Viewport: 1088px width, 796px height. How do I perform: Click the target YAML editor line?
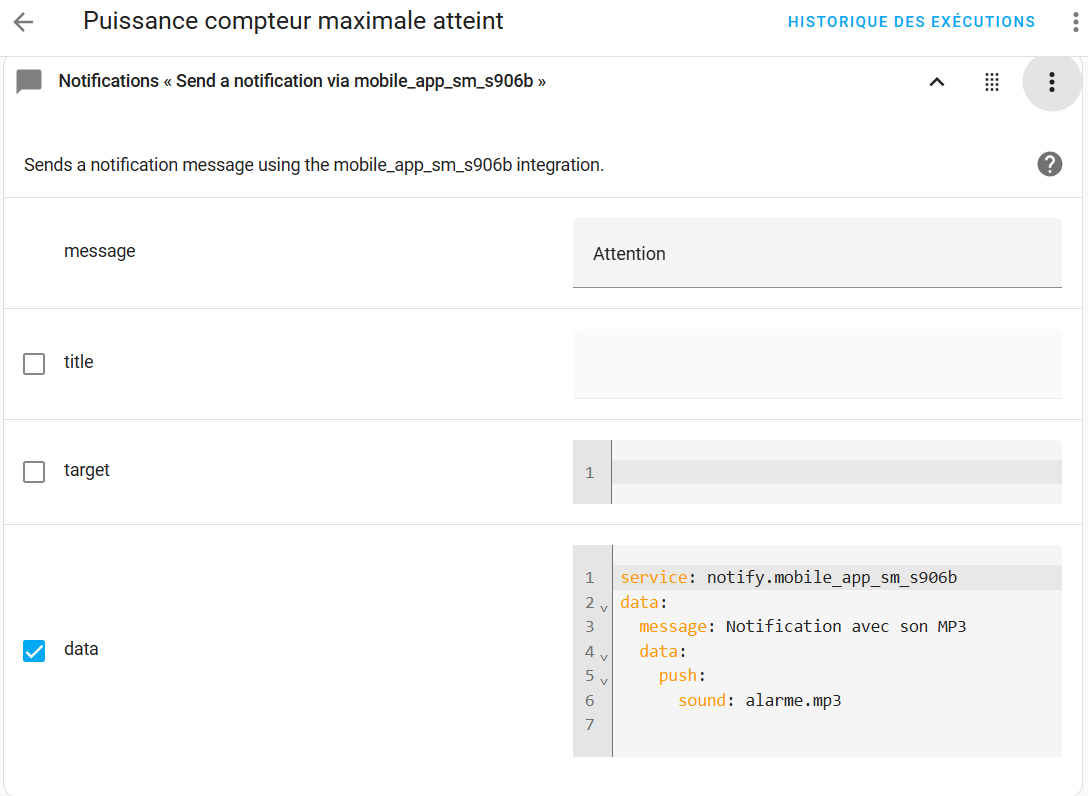click(x=836, y=472)
